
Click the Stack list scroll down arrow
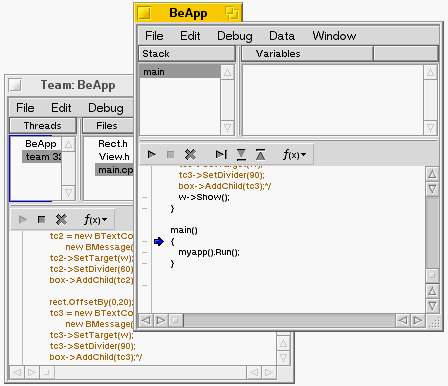(x=227, y=128)
